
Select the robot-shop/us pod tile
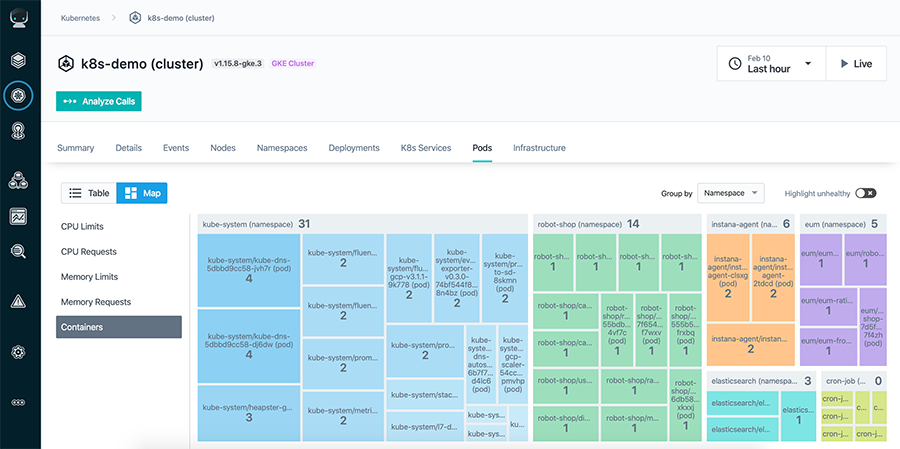pyautogui.click(x=566, y=386)
